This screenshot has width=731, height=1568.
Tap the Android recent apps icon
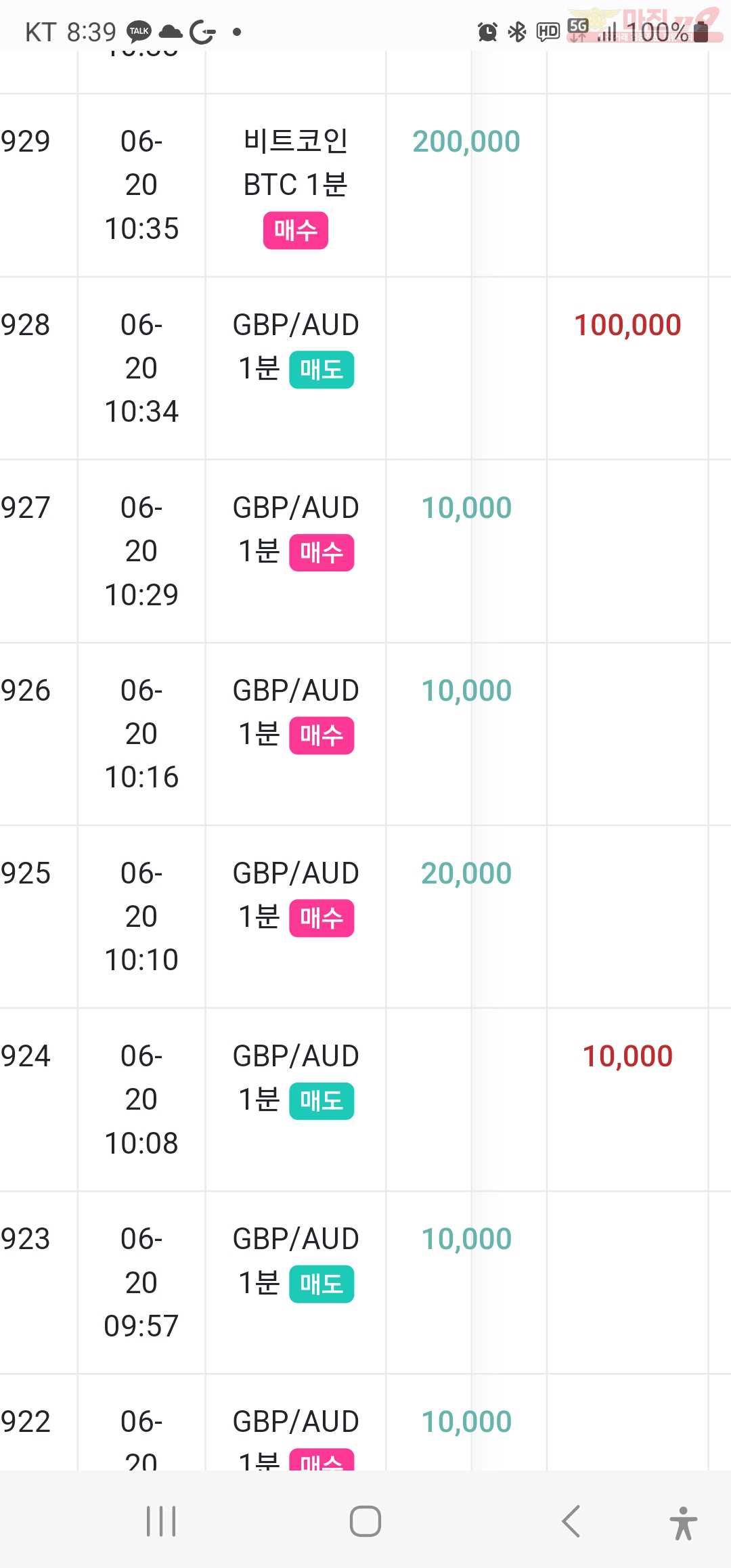tap(161, 1521)
